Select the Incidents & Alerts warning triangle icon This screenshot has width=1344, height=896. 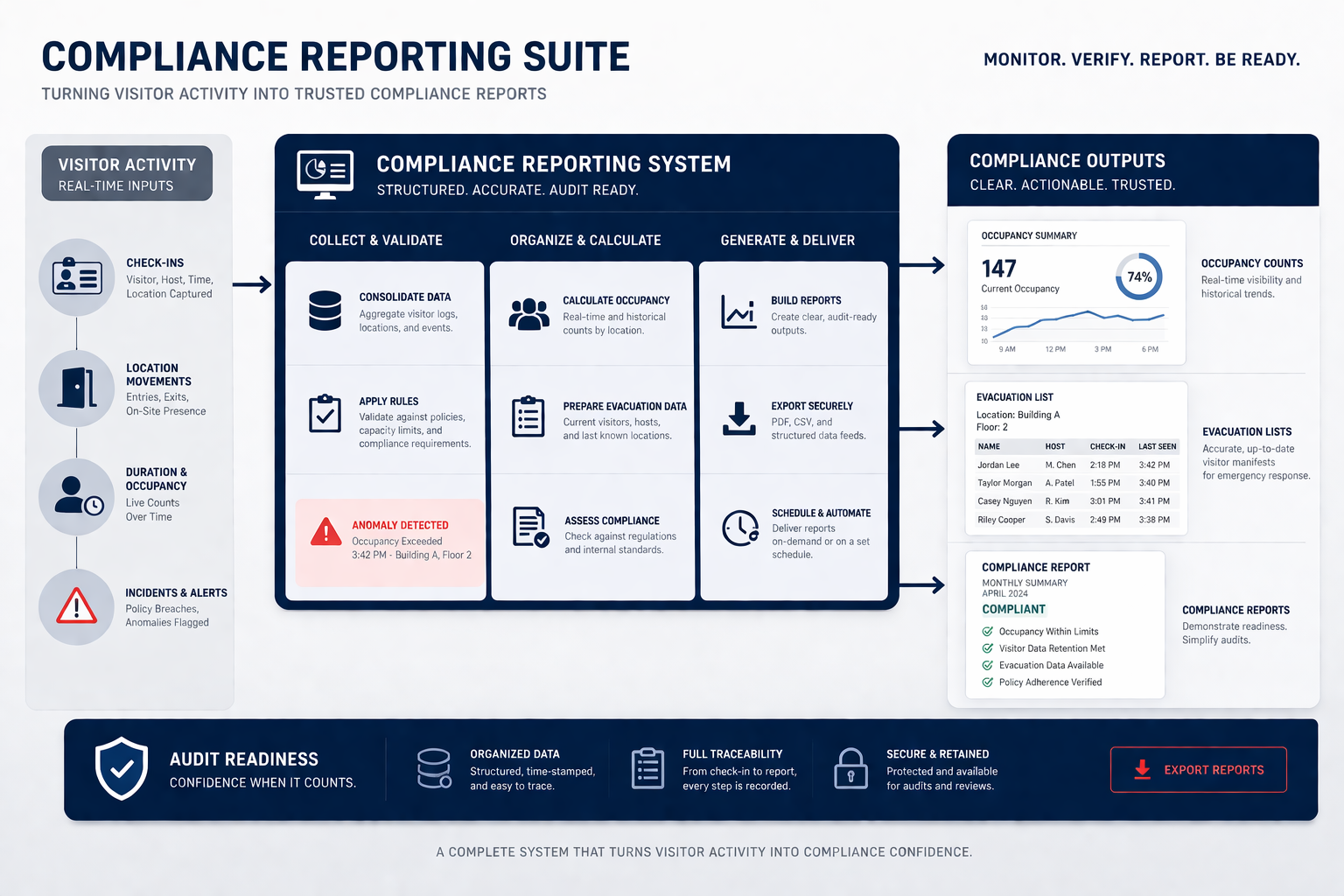77,605
